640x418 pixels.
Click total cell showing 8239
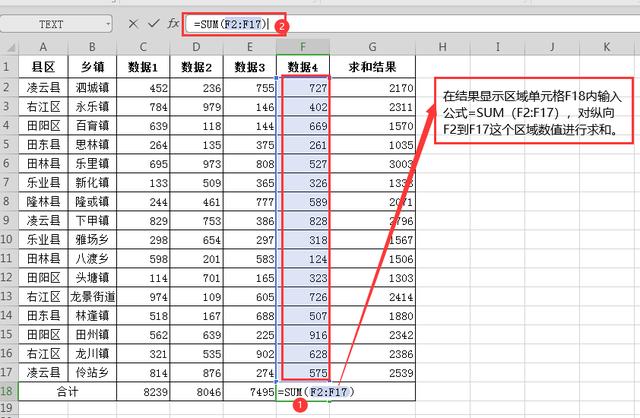pos(143,392)
